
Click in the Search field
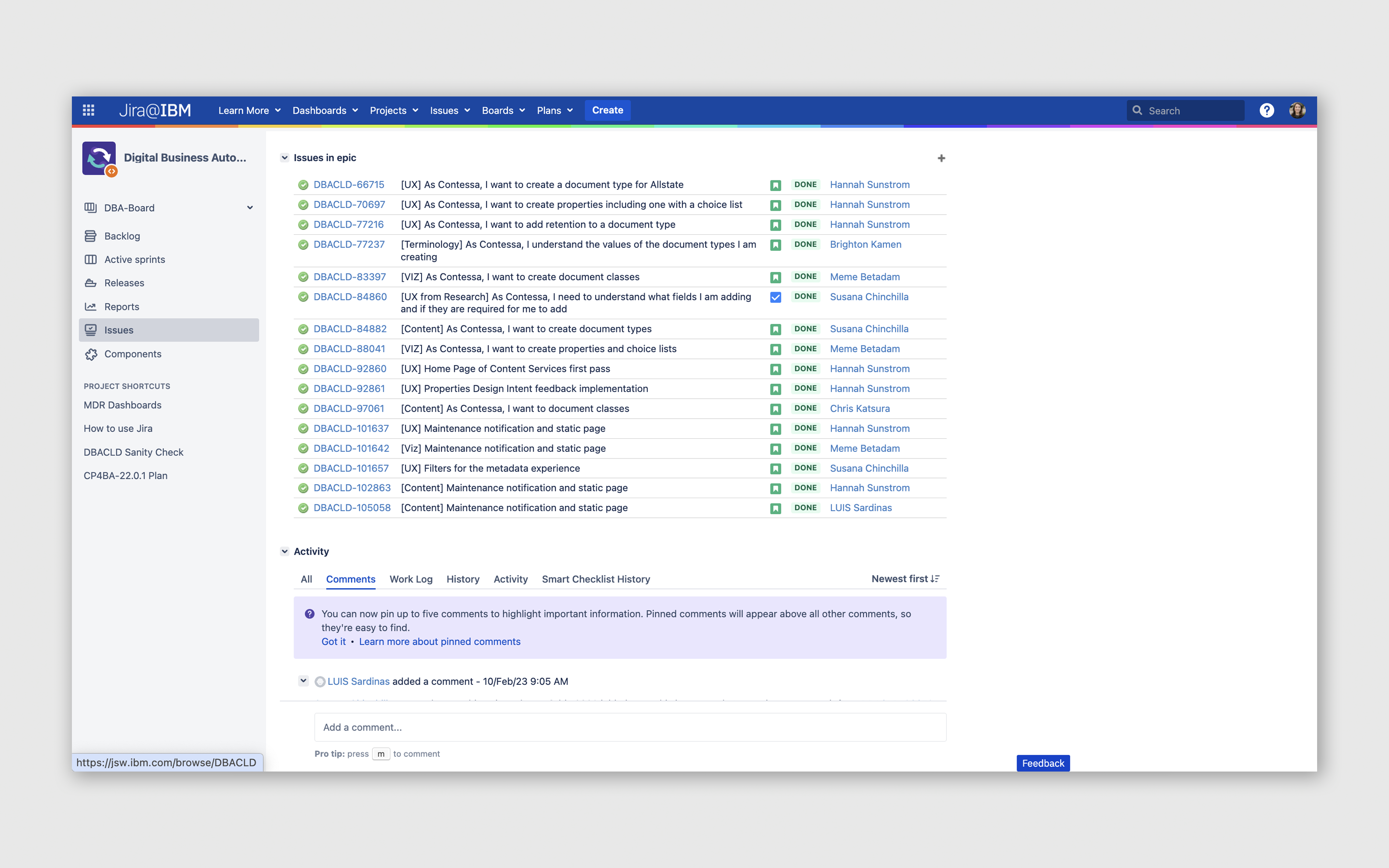[1186, 110]
